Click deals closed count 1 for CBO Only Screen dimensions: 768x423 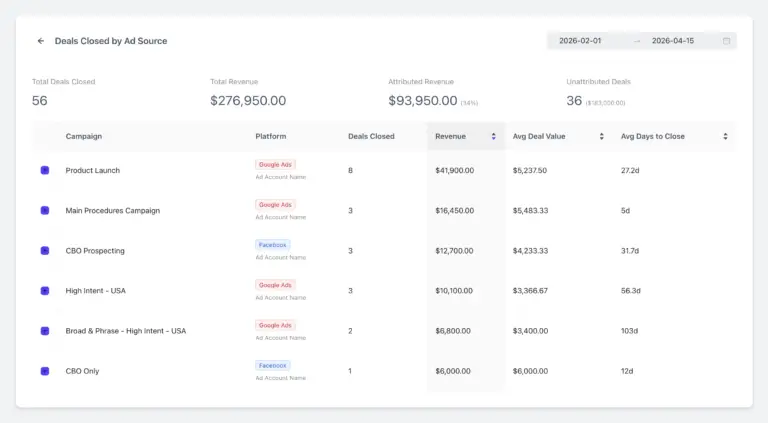pos(350,371)
